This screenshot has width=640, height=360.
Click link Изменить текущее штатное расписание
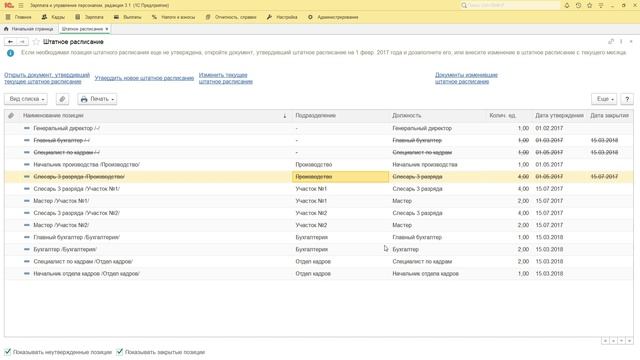(x=226, y=78)
